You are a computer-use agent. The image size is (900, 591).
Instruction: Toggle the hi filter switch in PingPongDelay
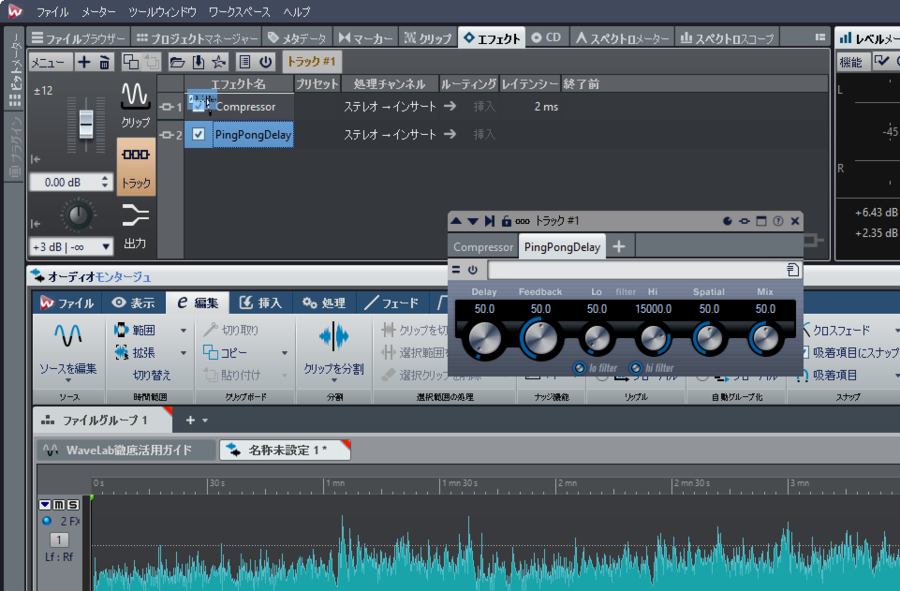click(636, 368)
